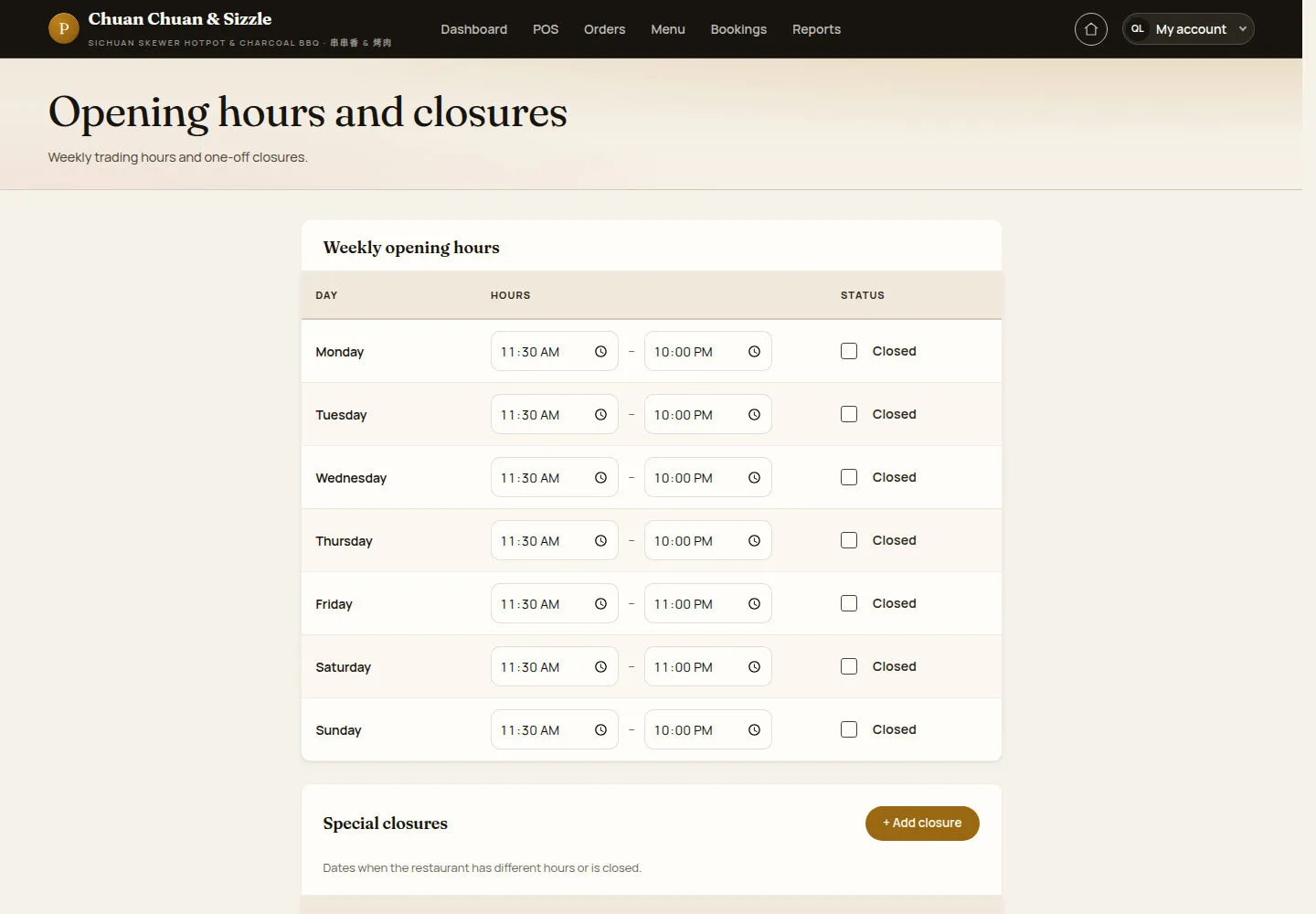The width and height of the screenshot is (1316, 914).
Task: Open Friday opening time clock picker
Action: [600, 604]
